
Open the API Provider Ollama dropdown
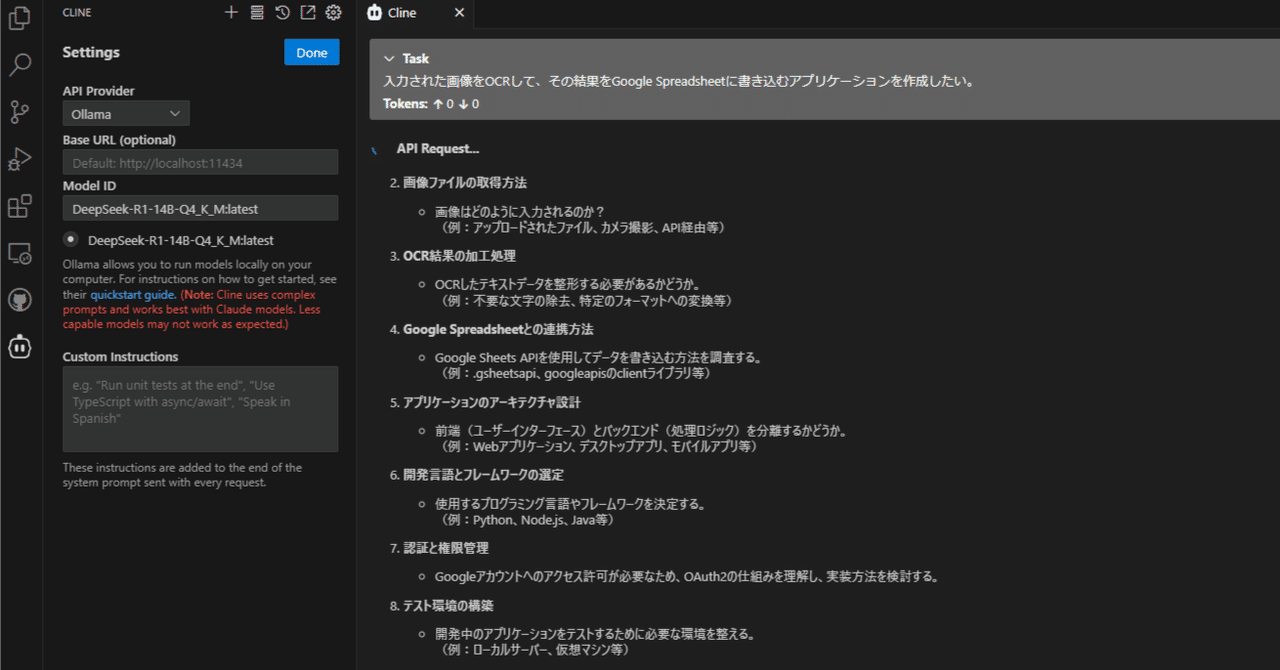click(126, 113)
